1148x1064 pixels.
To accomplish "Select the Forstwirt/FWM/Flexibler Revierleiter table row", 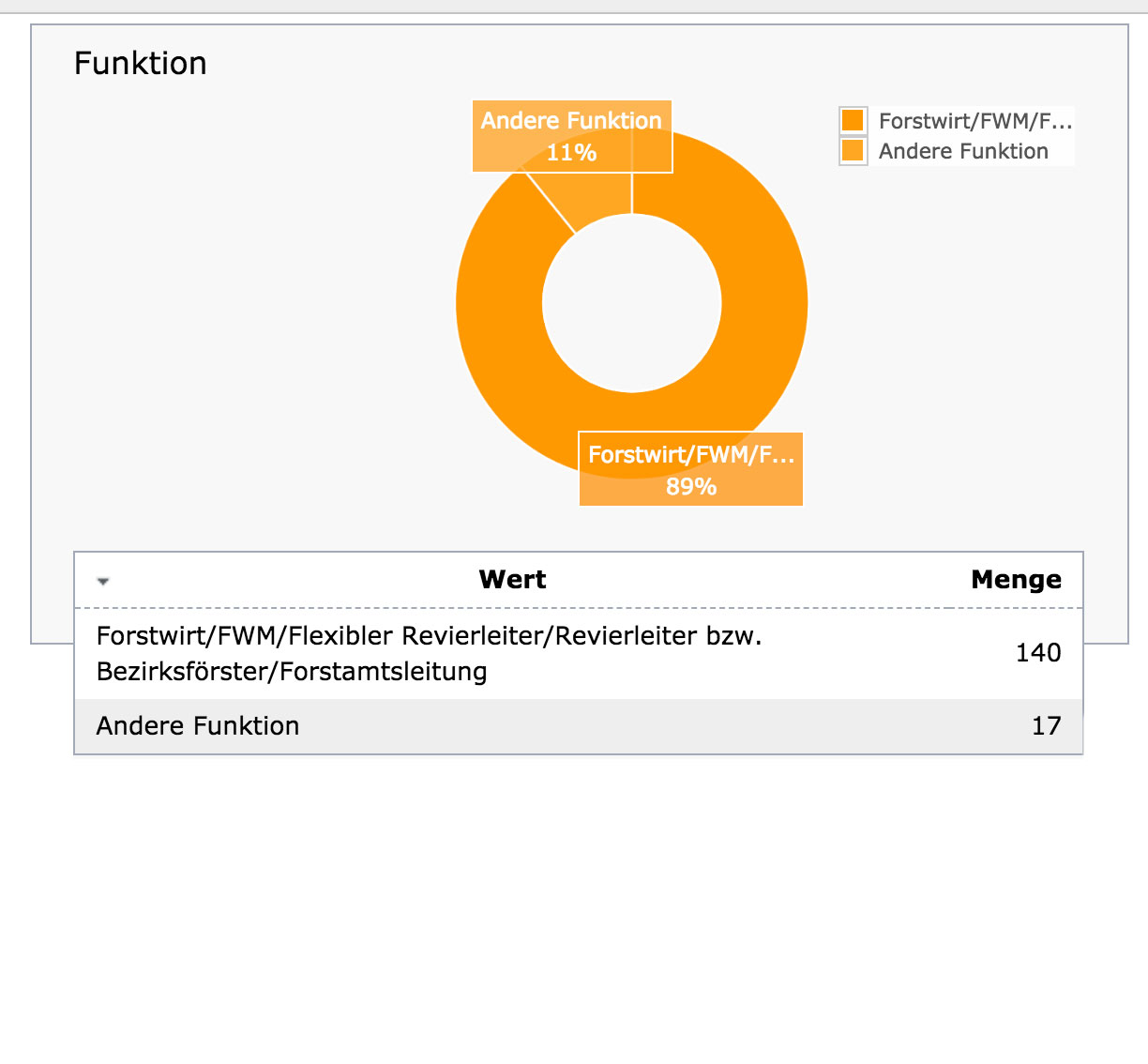I will point(579,653).
